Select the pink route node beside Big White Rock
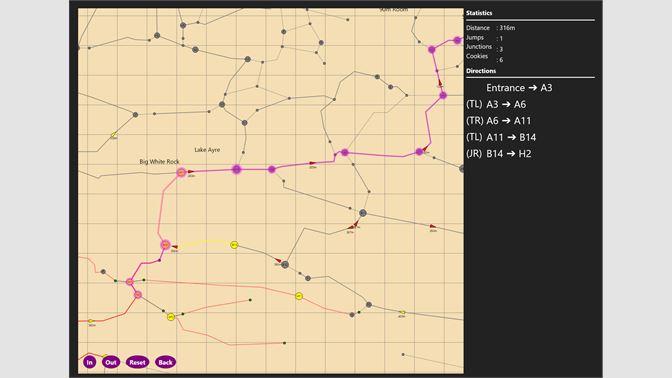Image resolution: width=672 pixels, height=378 pixels. 181,172
